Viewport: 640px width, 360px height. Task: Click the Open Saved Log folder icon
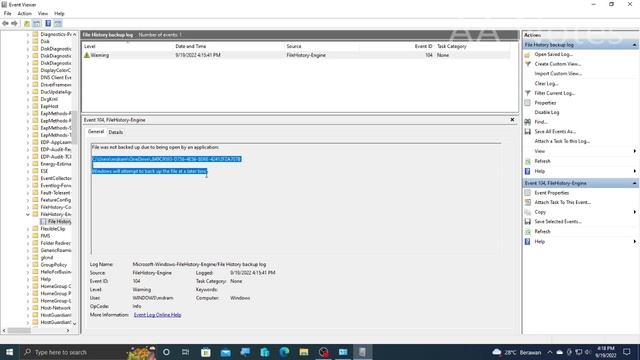pyautogui.click(x=527, y=54)
